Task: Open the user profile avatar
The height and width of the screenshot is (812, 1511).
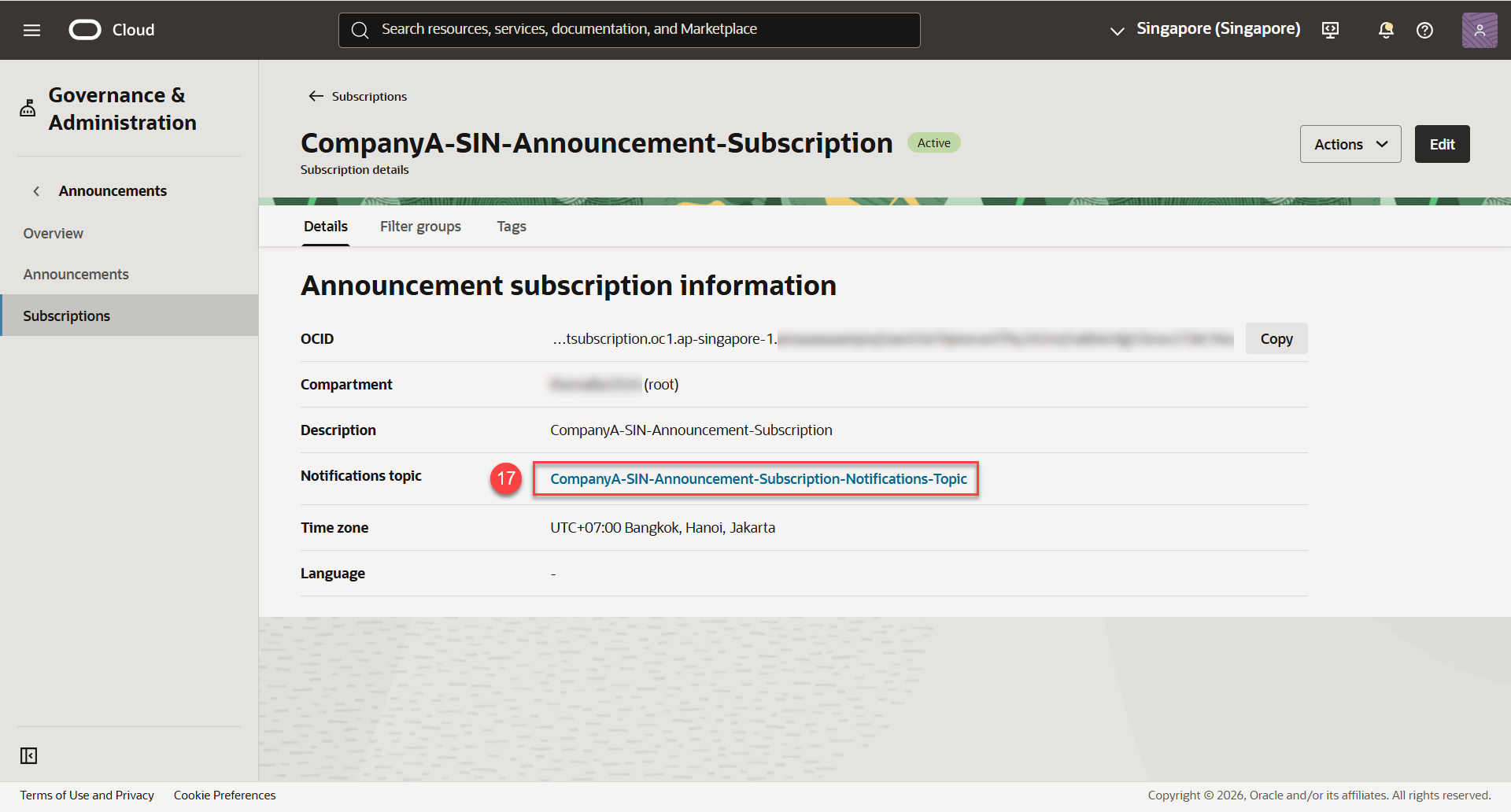Action: [x=1480, y=30]
